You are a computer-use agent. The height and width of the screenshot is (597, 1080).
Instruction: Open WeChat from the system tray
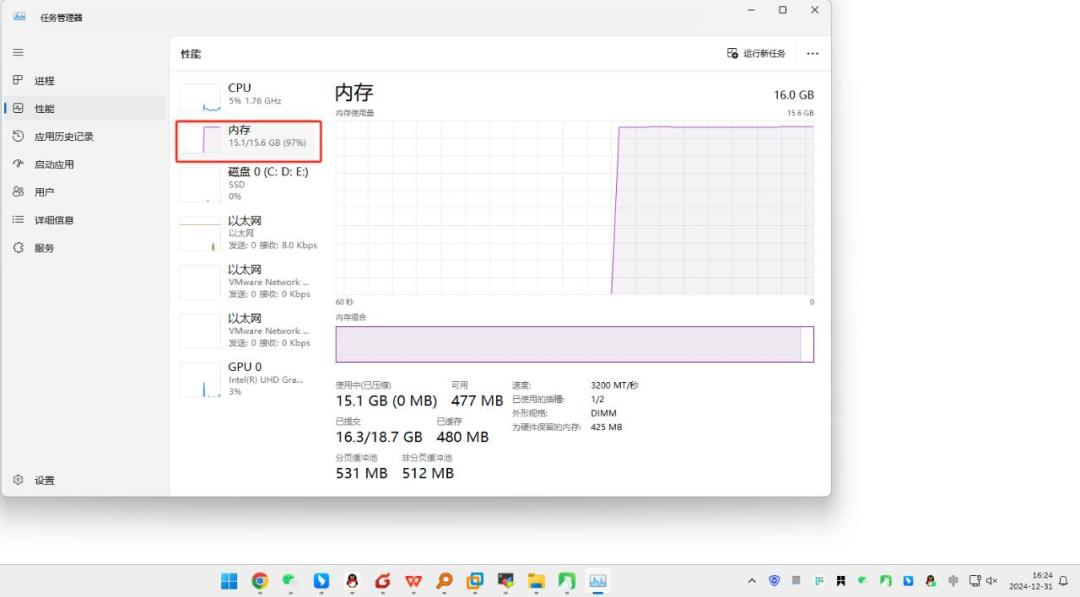[862, 581]
